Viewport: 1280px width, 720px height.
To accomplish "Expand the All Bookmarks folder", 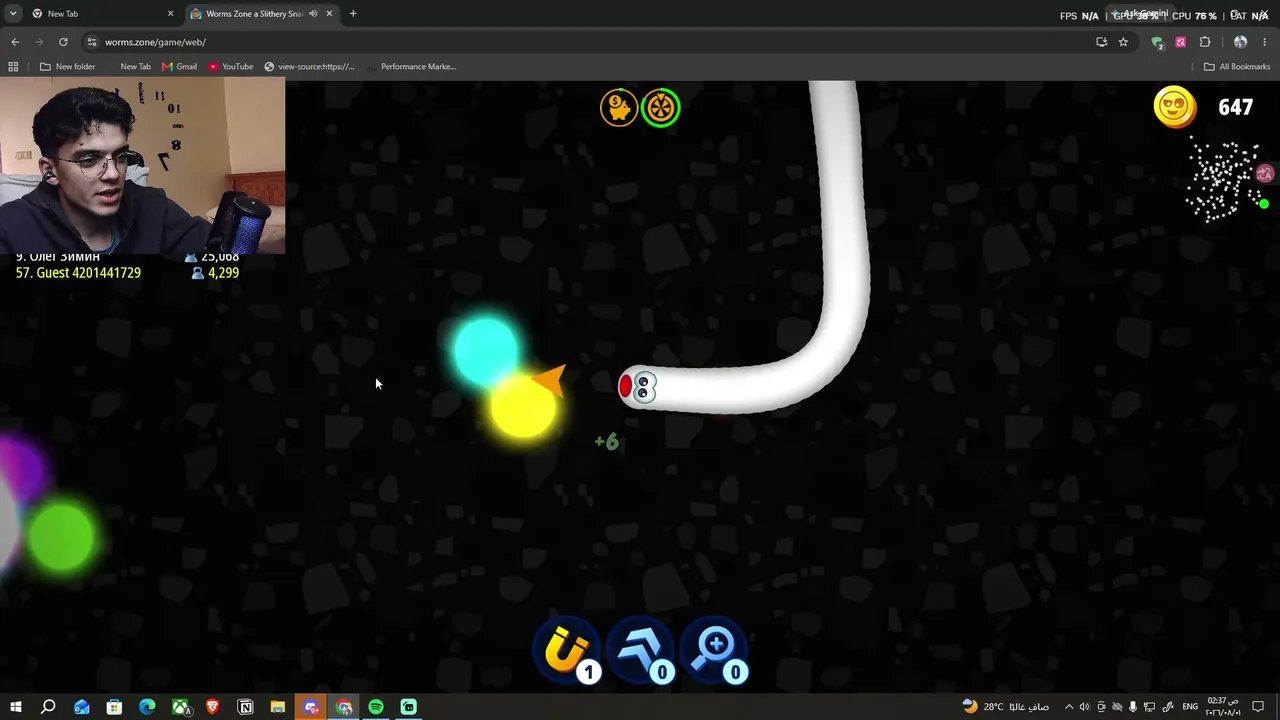I will (x=1237, y=67).
